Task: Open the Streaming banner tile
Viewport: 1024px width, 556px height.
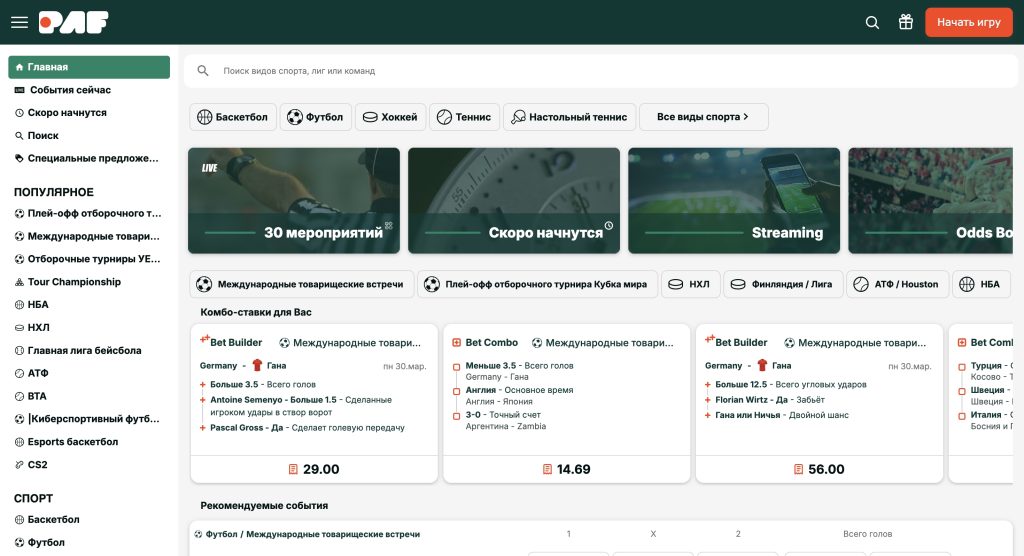Action: click(x=734, y=200)
